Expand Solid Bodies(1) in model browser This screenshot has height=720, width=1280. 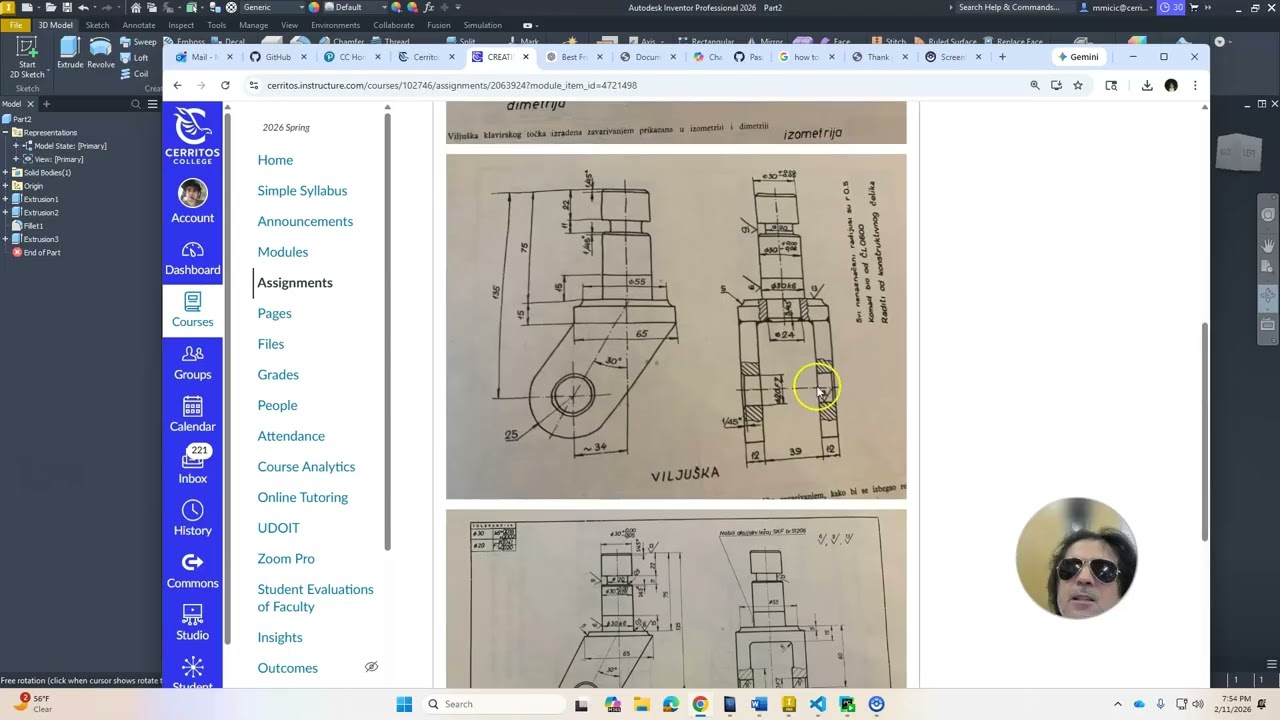(6, 173)
